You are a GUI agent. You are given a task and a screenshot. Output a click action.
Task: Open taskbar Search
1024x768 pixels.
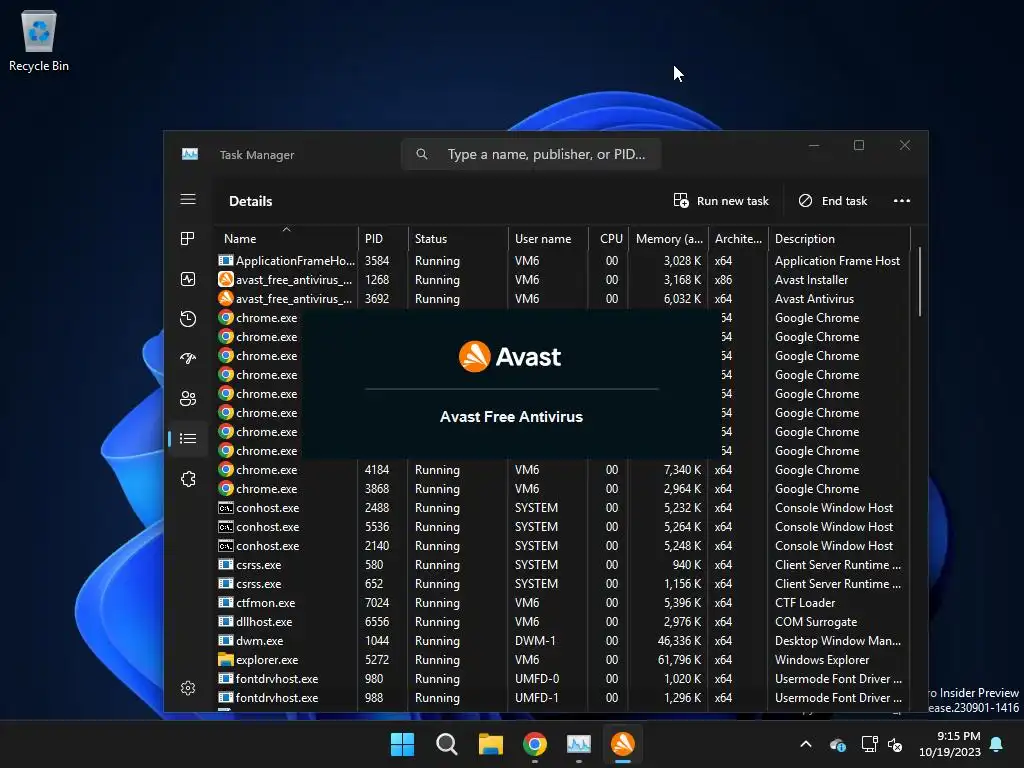point(447,744)
